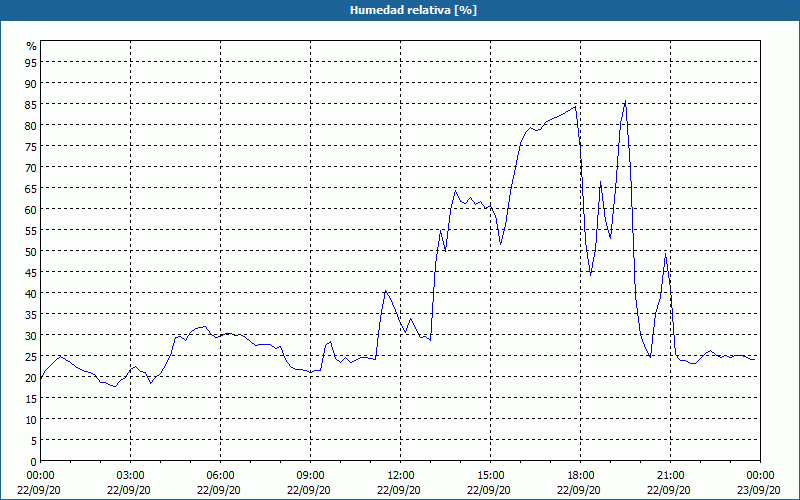This screenshot has height=500, width=800.
Task: Click the 45 value on the Y axis
Action: click(x=31, y=272)
